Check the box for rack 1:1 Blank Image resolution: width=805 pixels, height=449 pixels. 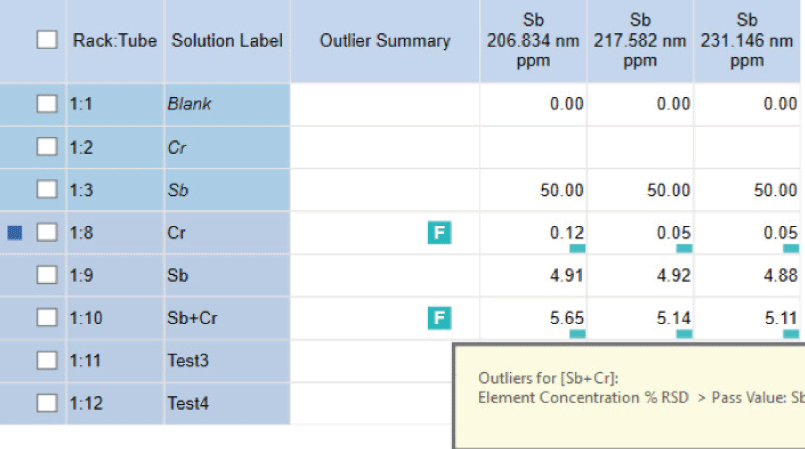[x=47, y=104]
